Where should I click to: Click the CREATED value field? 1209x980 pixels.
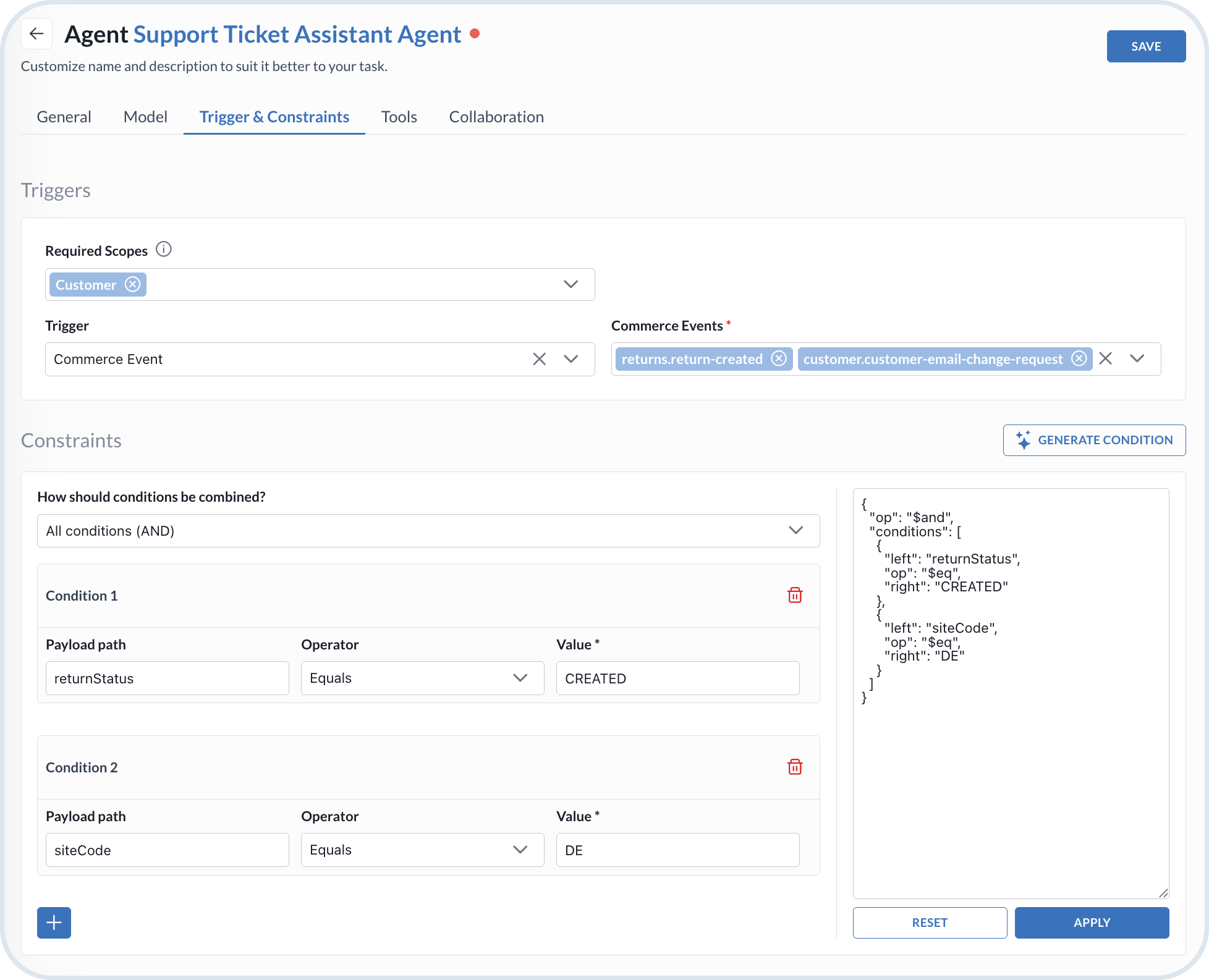pyautogui.click(x=677, y=678)
